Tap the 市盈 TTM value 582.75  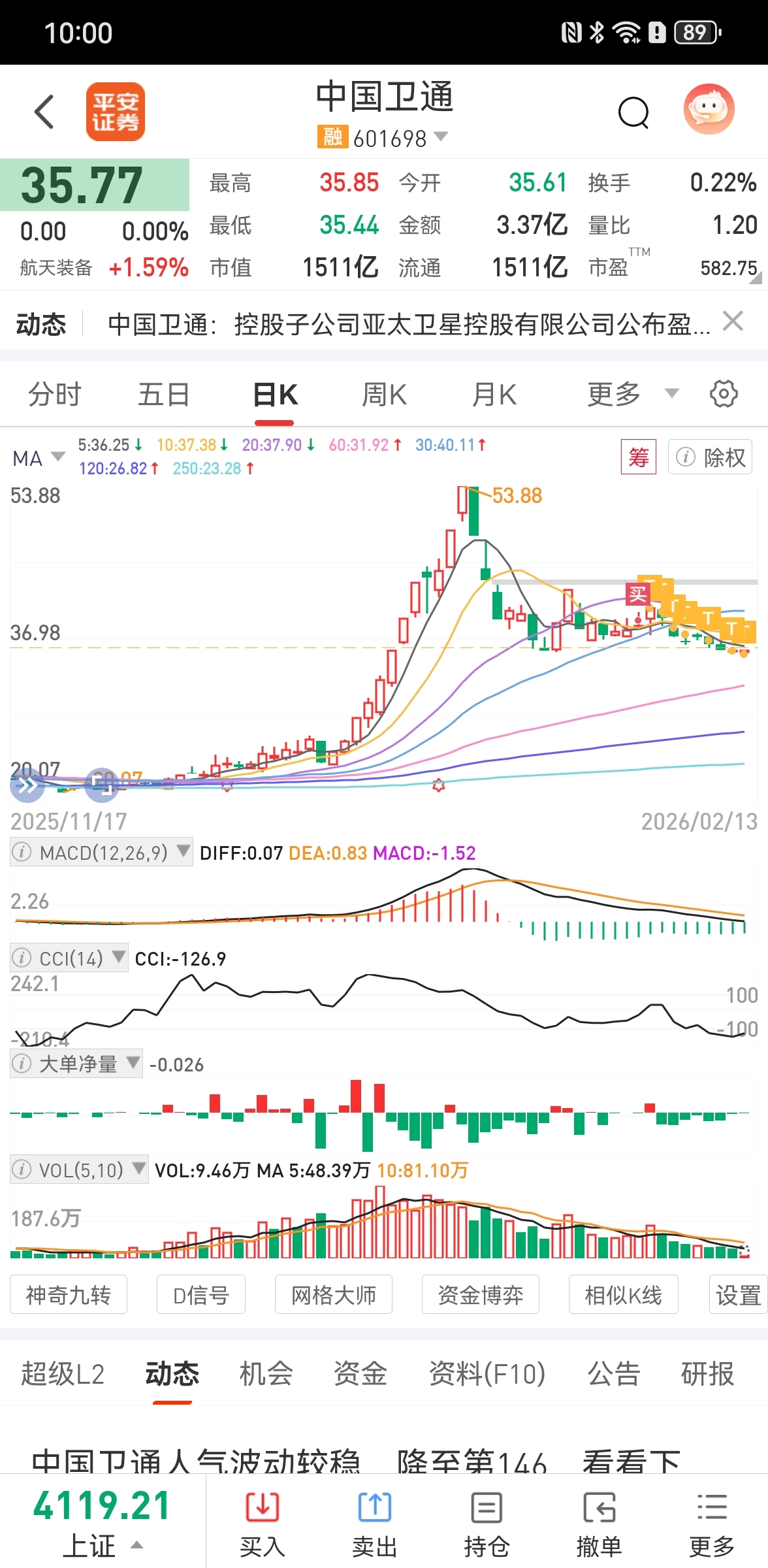729,268
